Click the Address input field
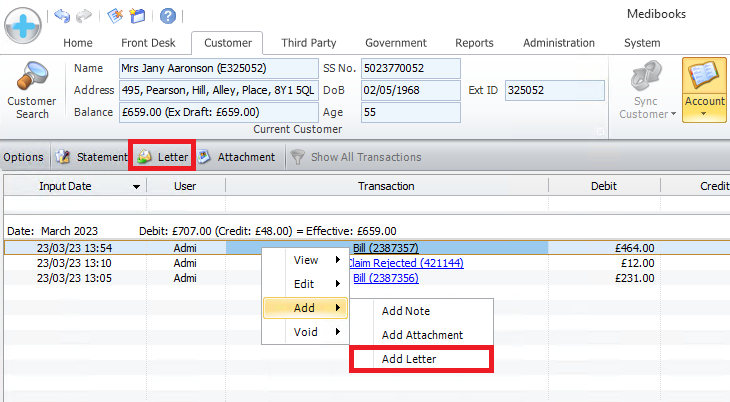The height and width of the screenshot is (402, 730). 217,90
